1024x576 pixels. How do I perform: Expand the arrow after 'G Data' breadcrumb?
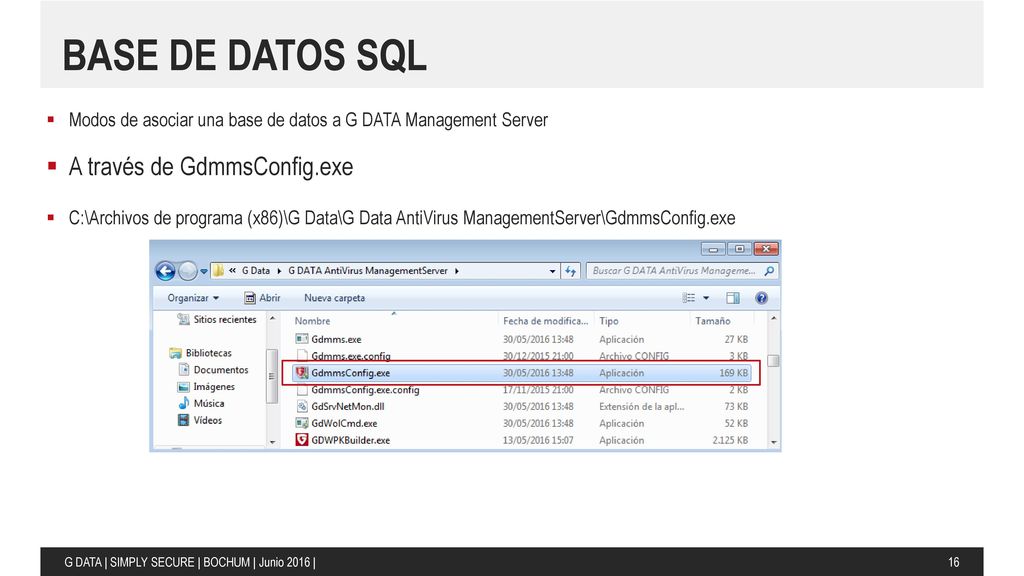click(x=280, y=271)
